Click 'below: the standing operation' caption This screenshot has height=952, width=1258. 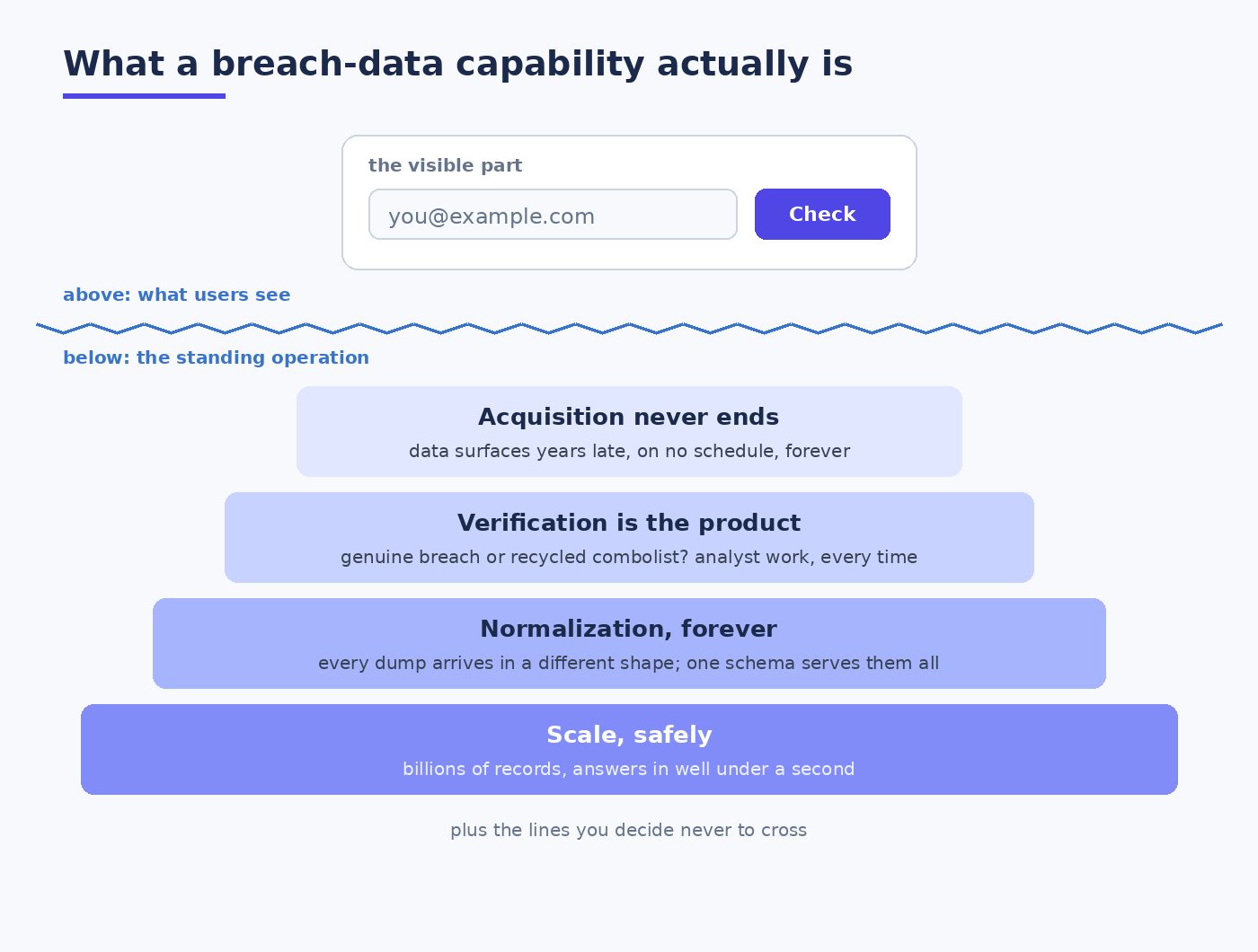point(216,357)
